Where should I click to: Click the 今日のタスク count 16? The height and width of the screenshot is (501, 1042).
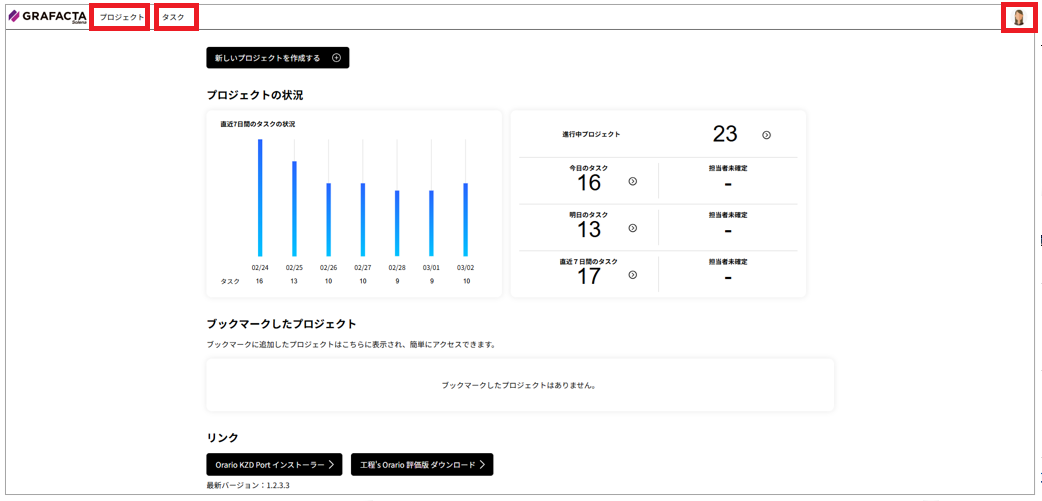589,183
